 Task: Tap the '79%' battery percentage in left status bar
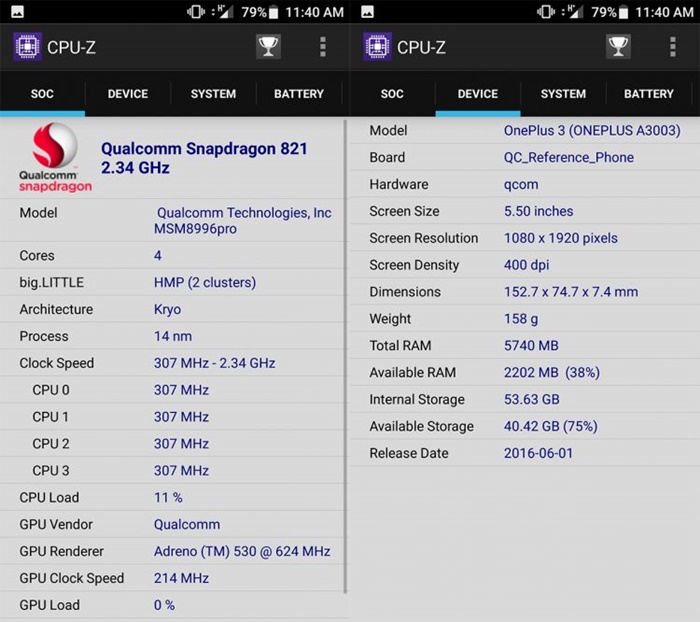pyautogui.click(x=254, y=12)
